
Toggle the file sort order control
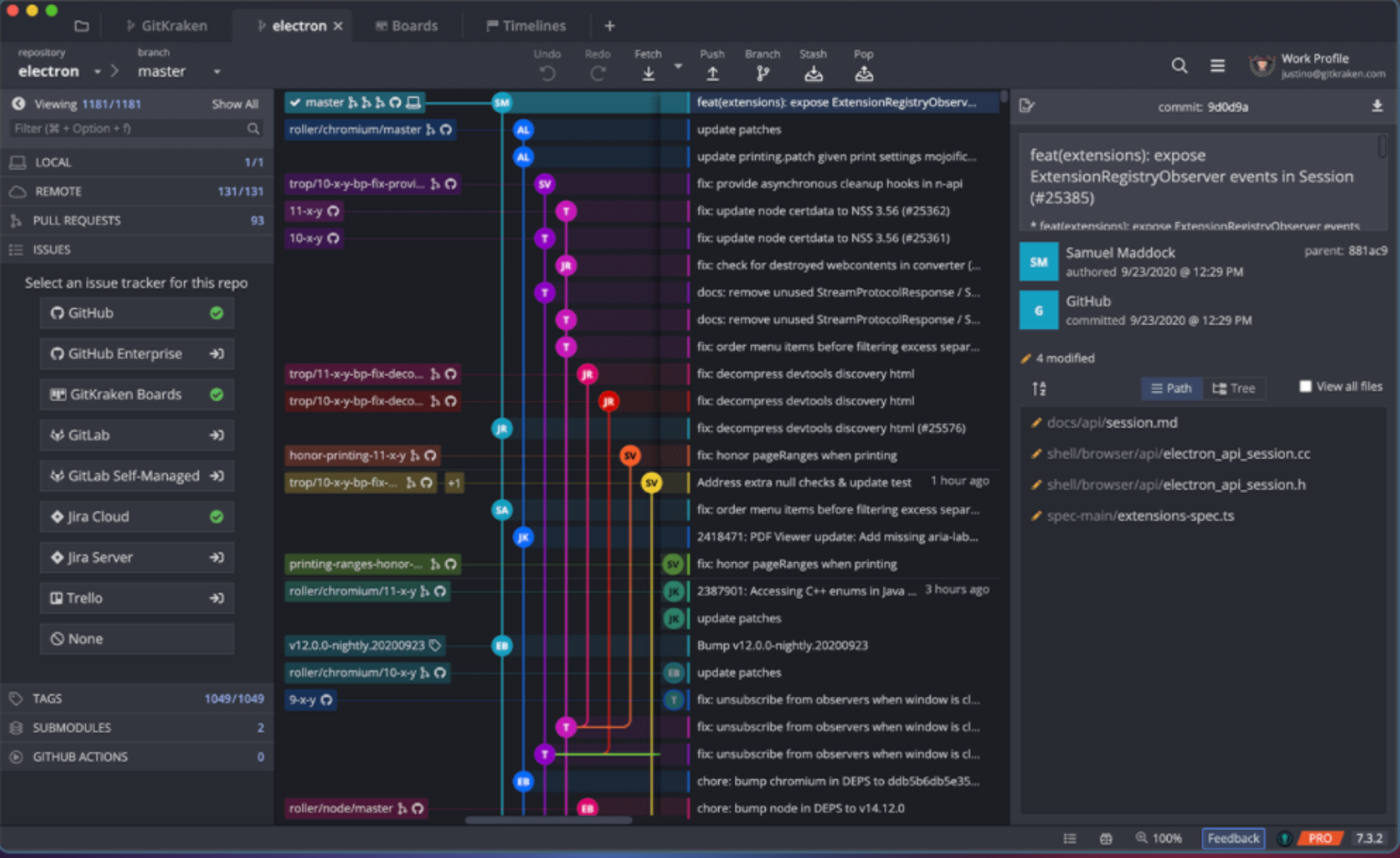click(1039, 389)
